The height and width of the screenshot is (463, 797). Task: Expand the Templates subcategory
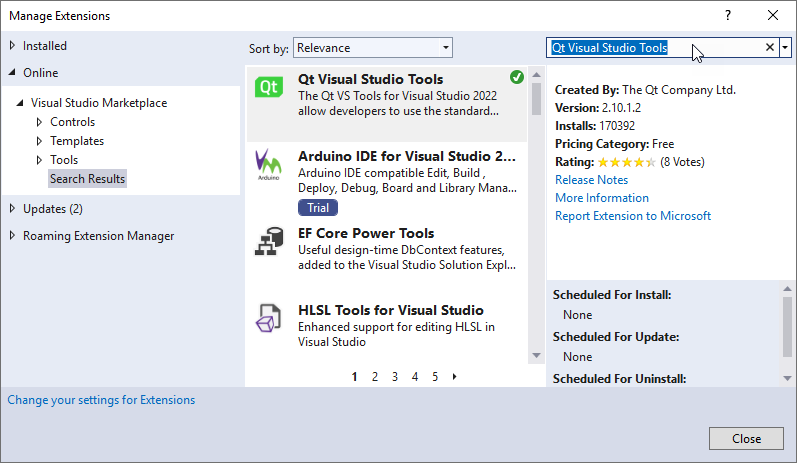pos(39,141)
